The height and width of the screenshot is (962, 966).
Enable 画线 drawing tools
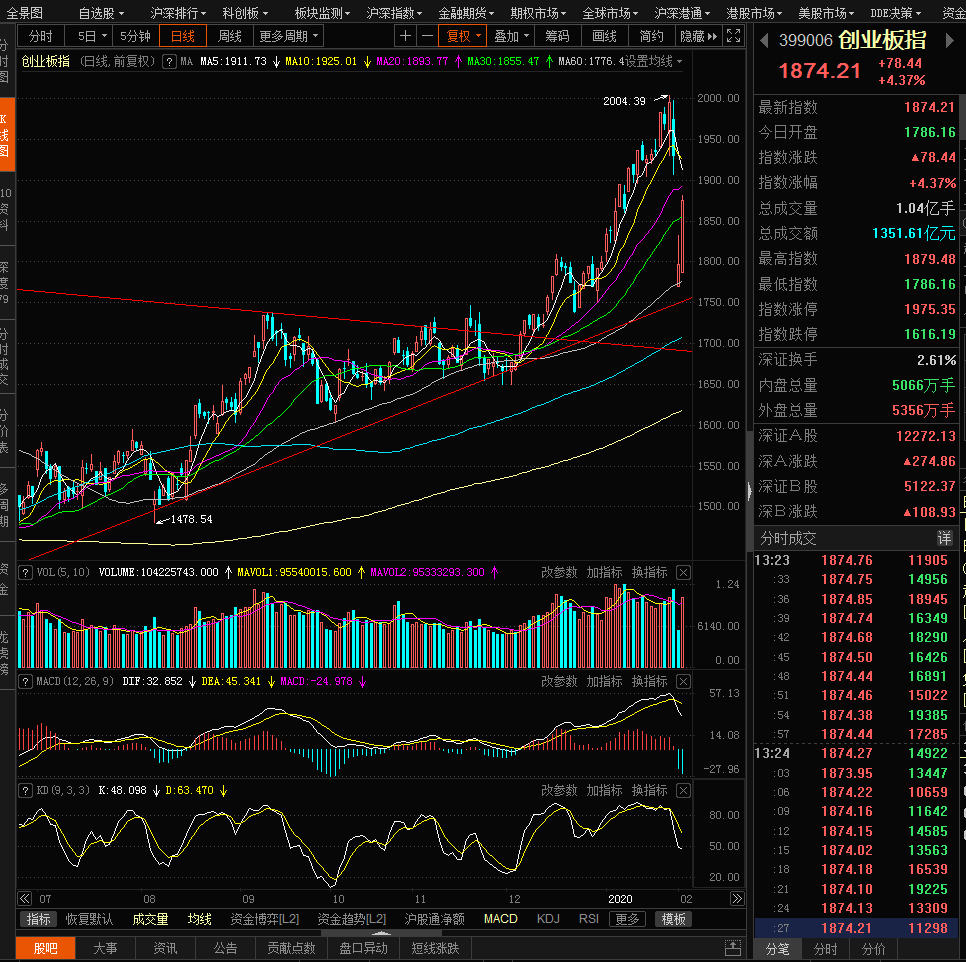[x=604, y=36]
